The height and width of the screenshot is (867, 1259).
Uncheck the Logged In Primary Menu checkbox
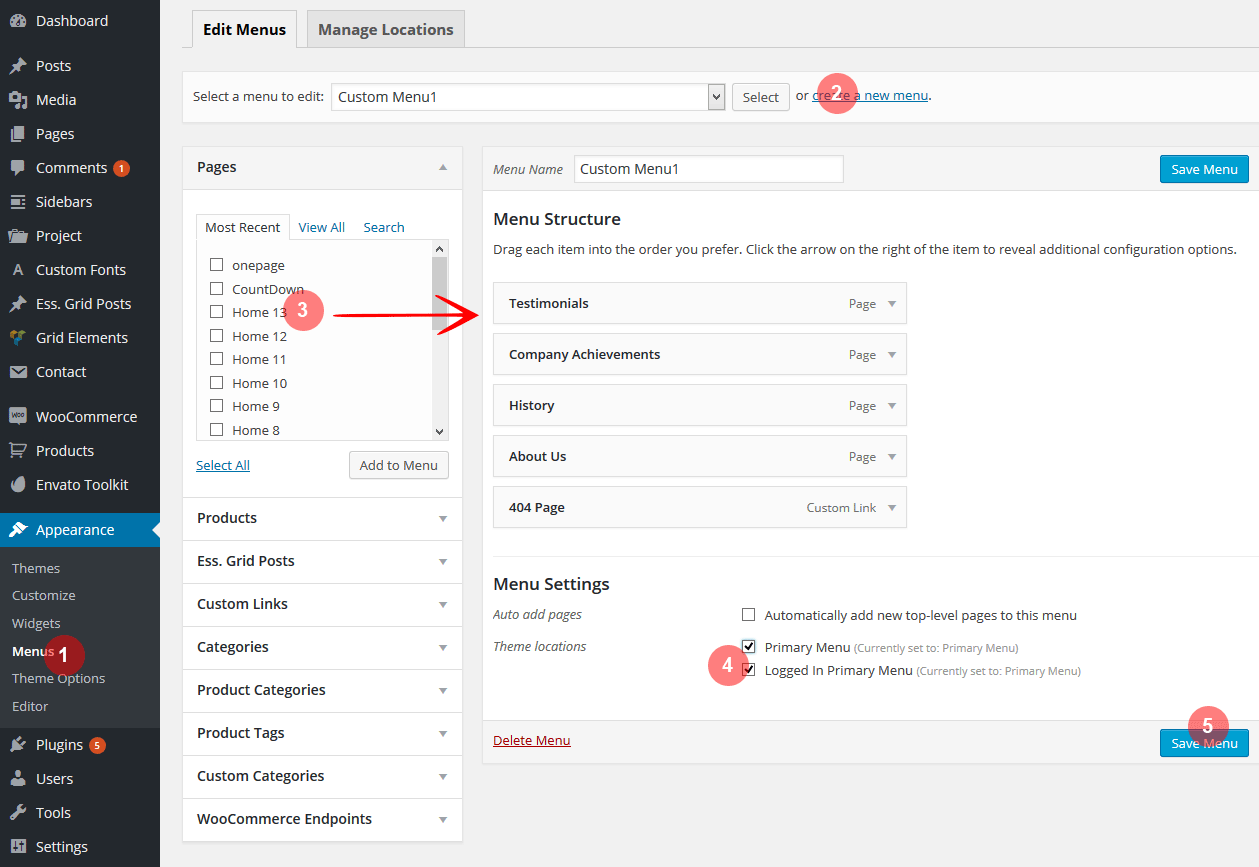click(748, 670)
